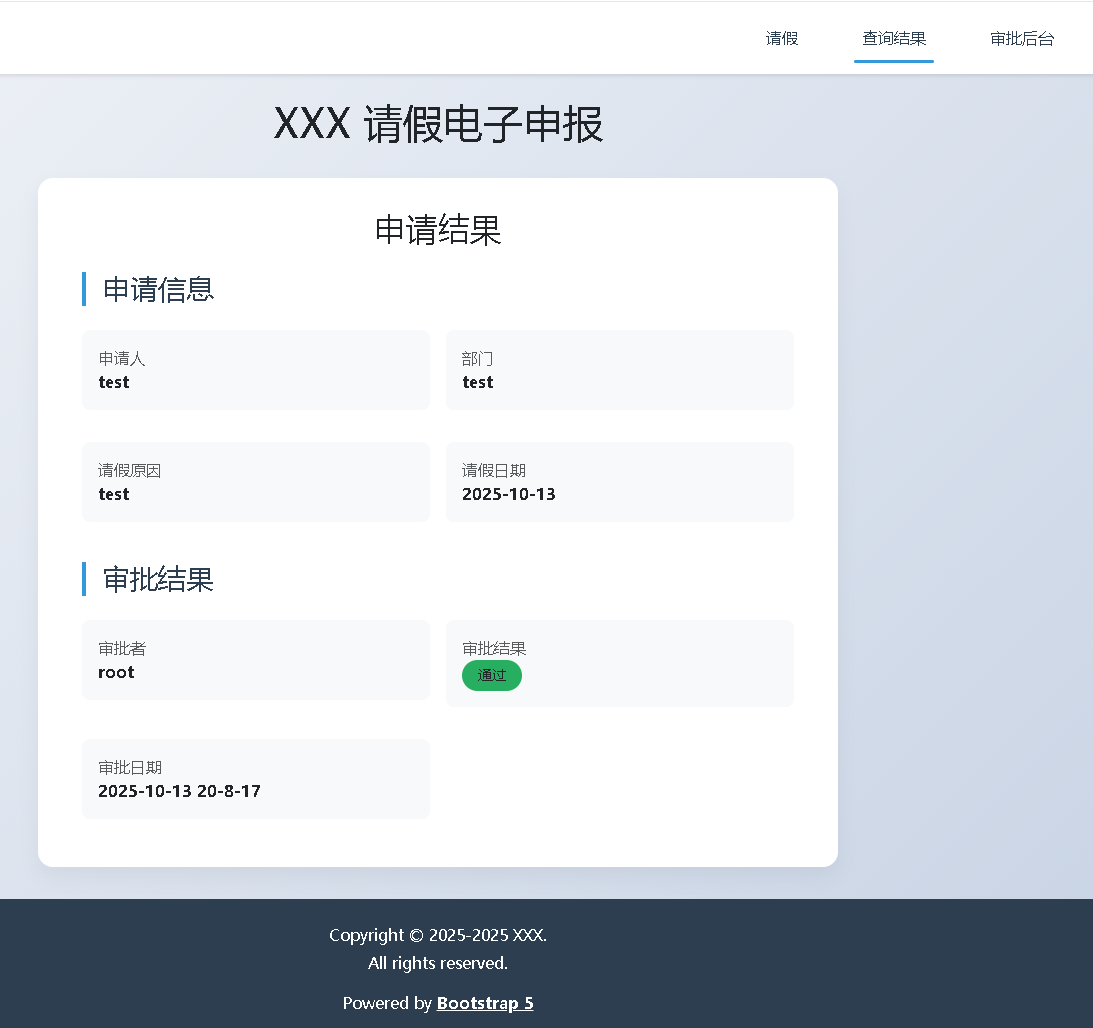This screenshot has width=1093, height=1028.
Task: Click the blue bar beside 审批结果
Action: click(x=83, y=578)
